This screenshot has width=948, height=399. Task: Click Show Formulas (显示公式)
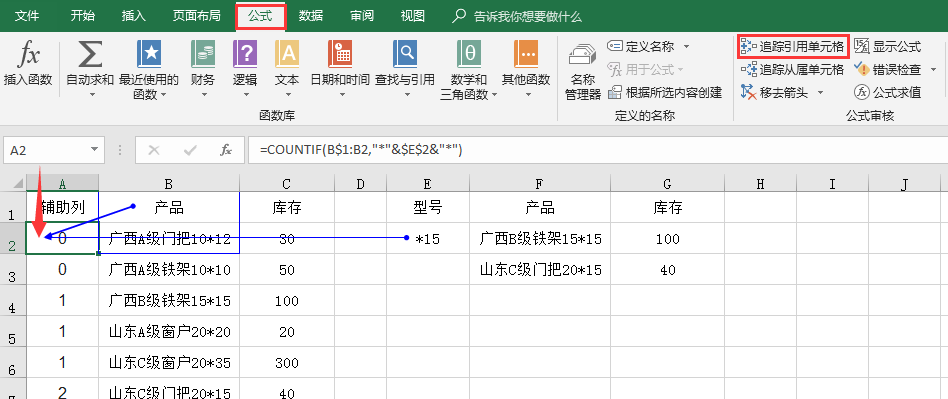coord(888,47)
